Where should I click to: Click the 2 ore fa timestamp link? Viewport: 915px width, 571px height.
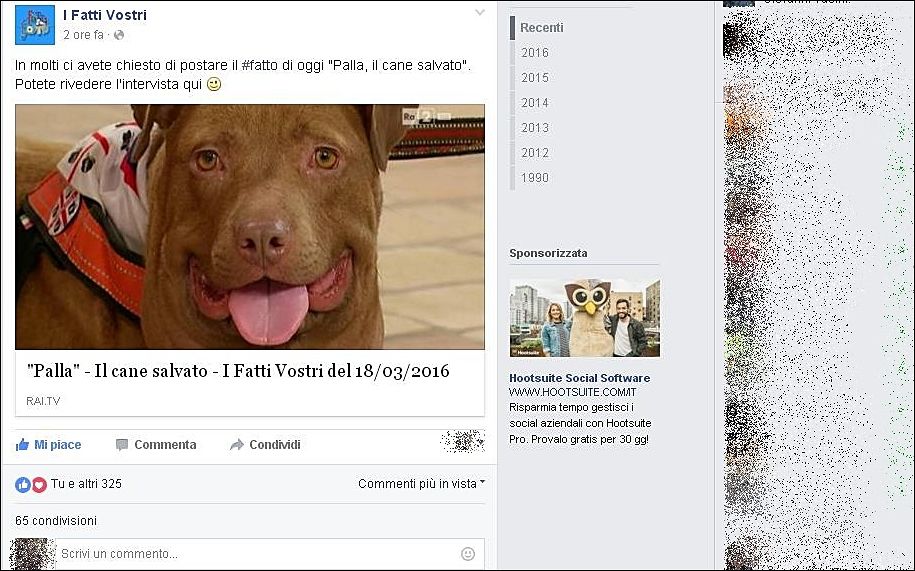(83, 35)
